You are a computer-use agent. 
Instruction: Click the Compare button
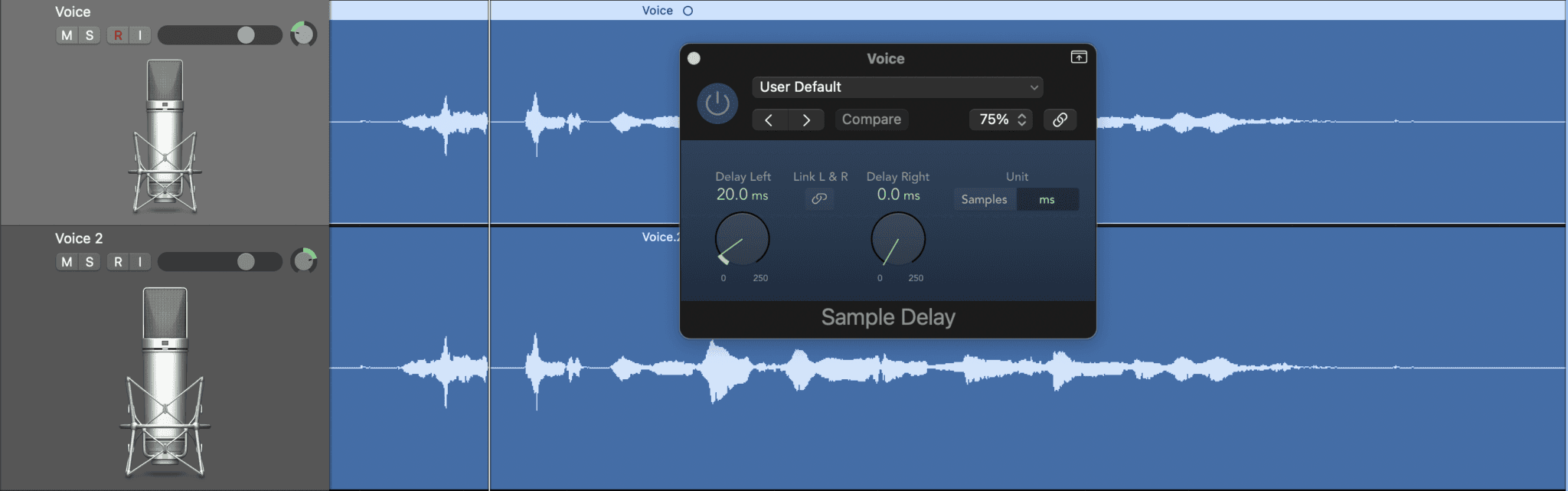coord(871,119)
